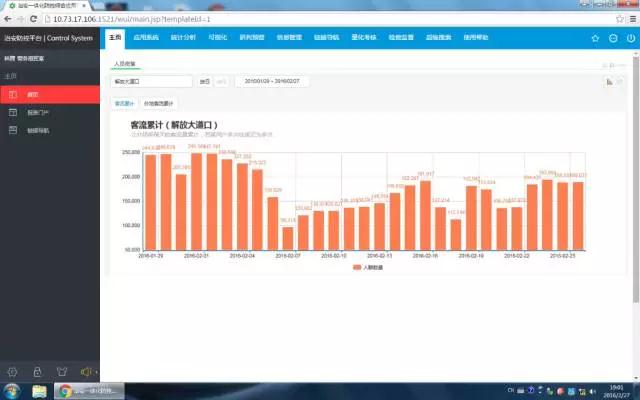Open the 解放大道口 location dropdown
The height and width of the screenshot is (400, 640).
point(151,81)
